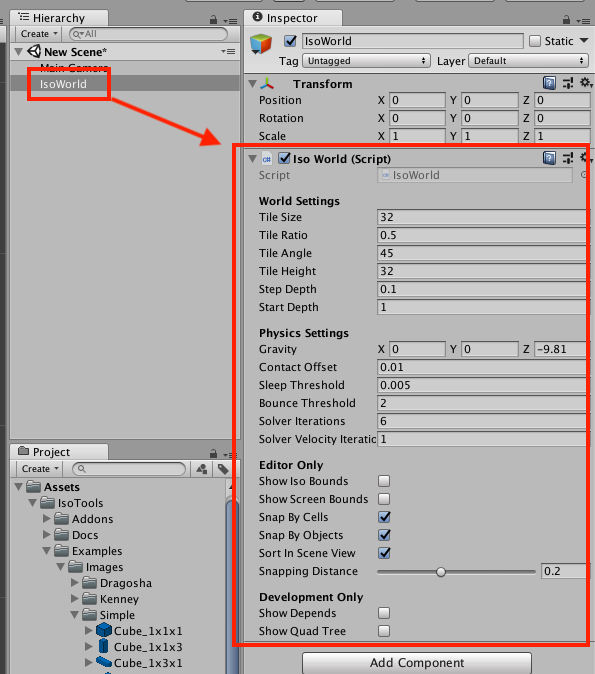Collapse New Scene in Hierarchy

(18, 52)
